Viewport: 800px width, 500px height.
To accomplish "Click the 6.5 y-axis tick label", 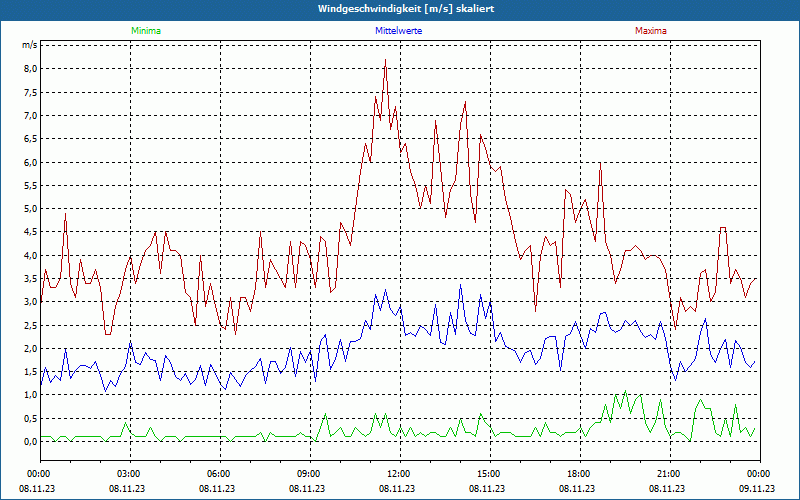I will pyautogui.click(x=30, y=139).
